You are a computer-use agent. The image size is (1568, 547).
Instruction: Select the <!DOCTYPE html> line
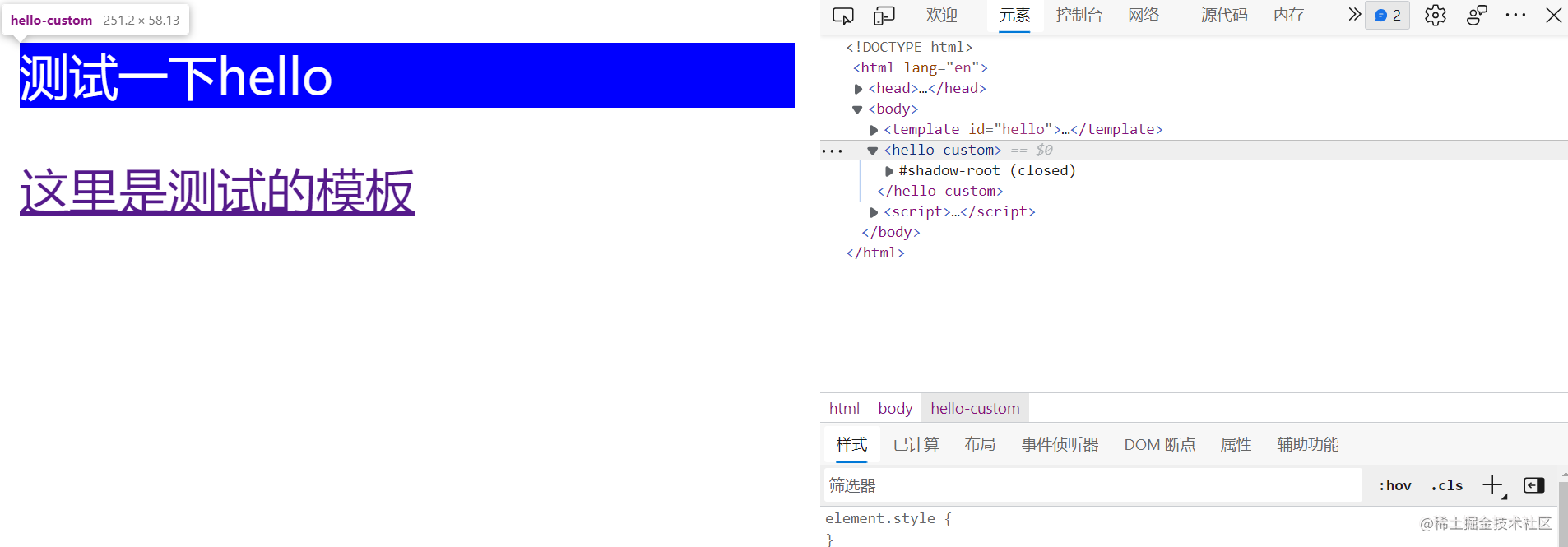(x=909, y=47)
